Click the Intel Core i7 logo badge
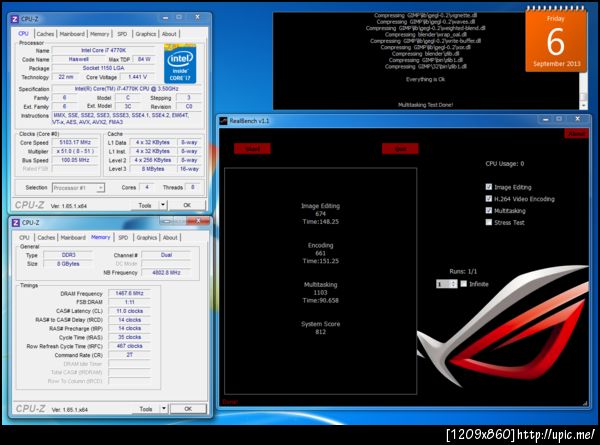This screenshot has width=600, height=445. point(180,64)
